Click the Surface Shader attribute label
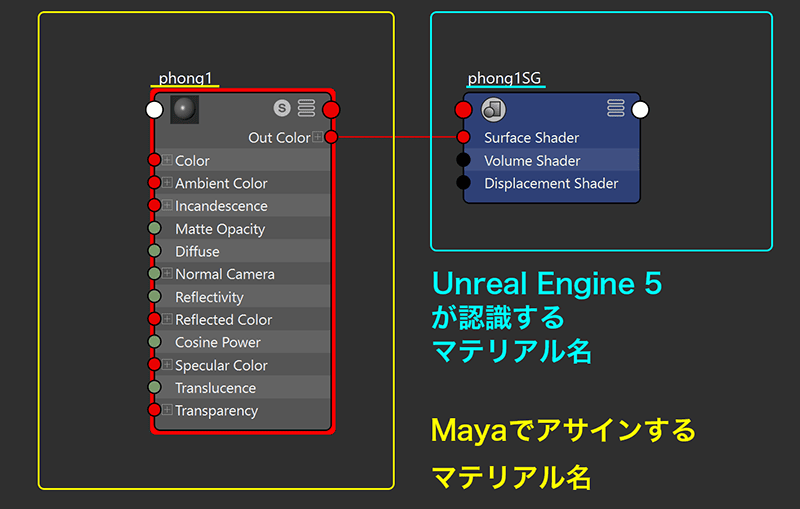This screenshot has width=800, height=509. 532,138
